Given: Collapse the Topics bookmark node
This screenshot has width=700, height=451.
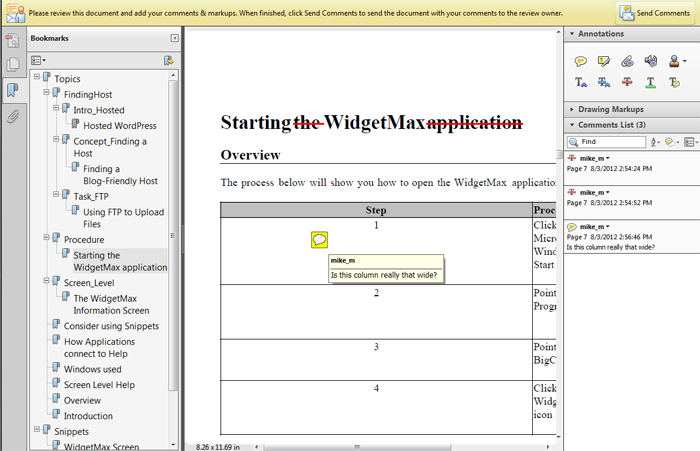Looking at the screenshot, I should [x=37, y=77].
